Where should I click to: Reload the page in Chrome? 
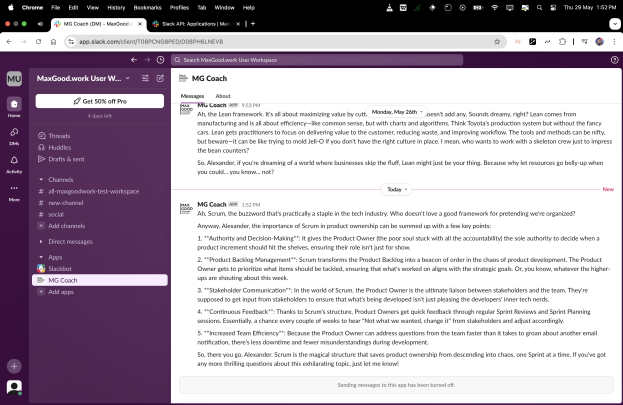pos(38,42)
